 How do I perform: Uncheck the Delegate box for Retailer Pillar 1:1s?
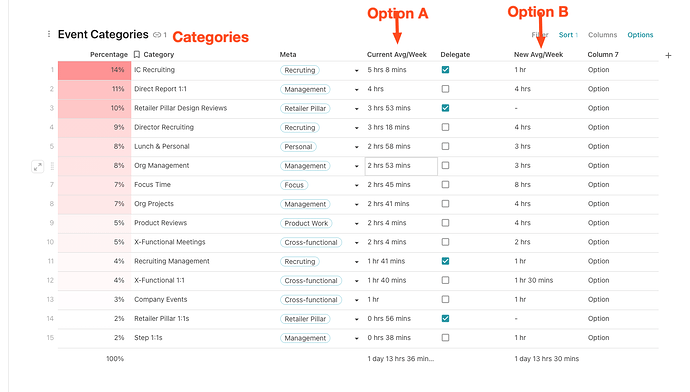tap(445, 319)
